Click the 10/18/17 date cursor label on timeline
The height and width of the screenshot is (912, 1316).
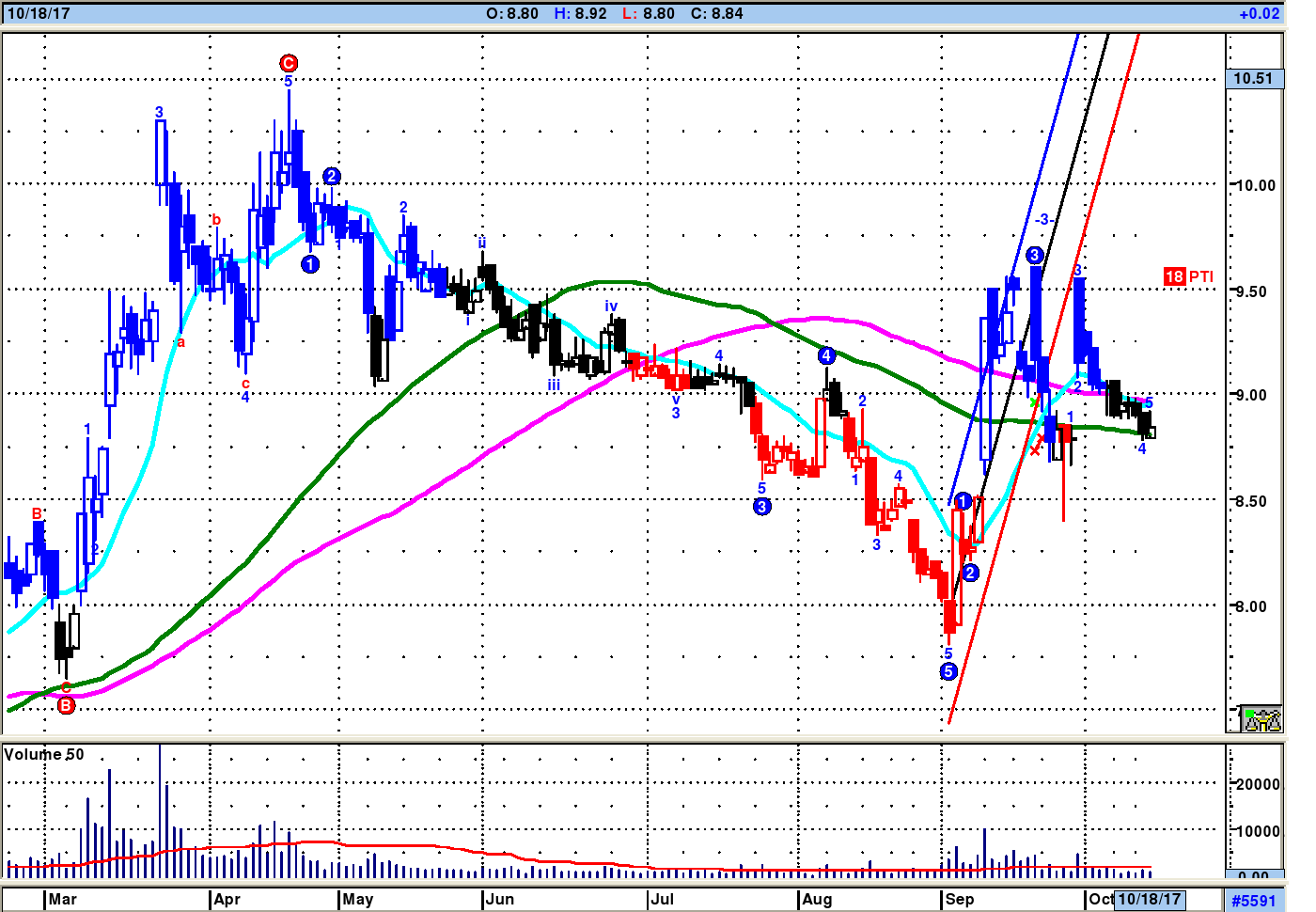pos(1149,899)
